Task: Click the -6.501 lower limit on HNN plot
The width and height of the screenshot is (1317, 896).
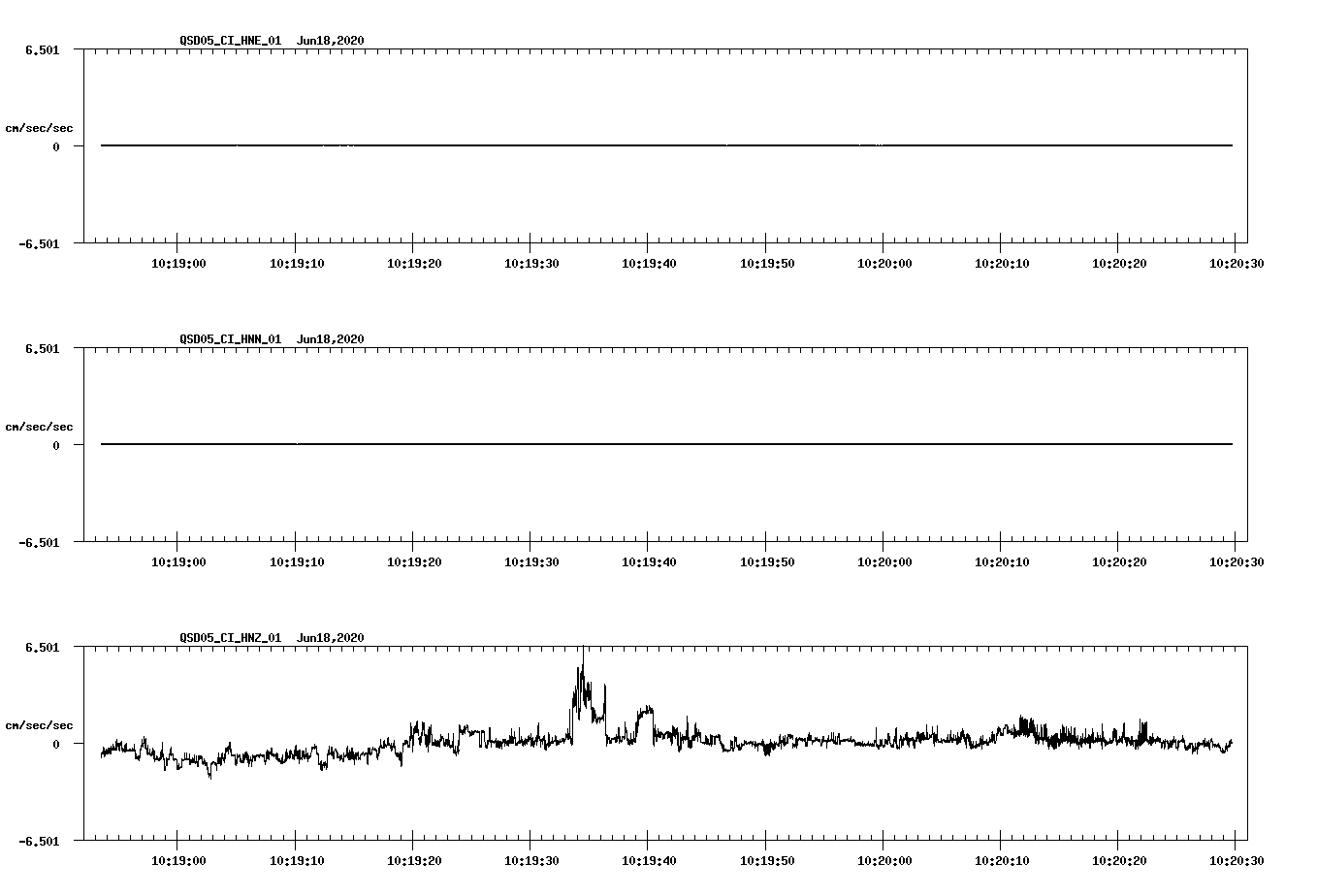Action: pyautogui.click(x=39, y=542)
